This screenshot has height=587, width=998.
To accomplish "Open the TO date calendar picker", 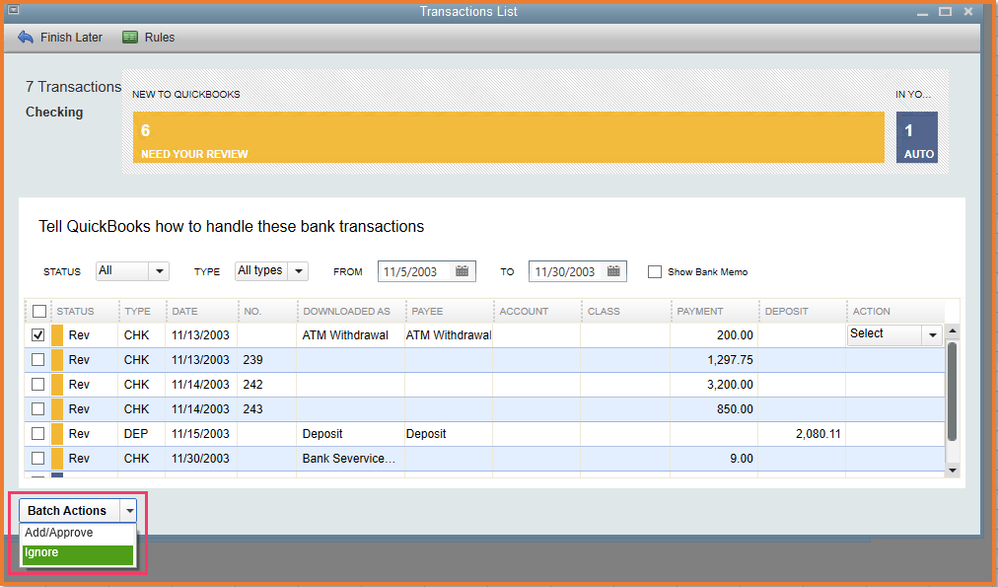I will 613,271.
